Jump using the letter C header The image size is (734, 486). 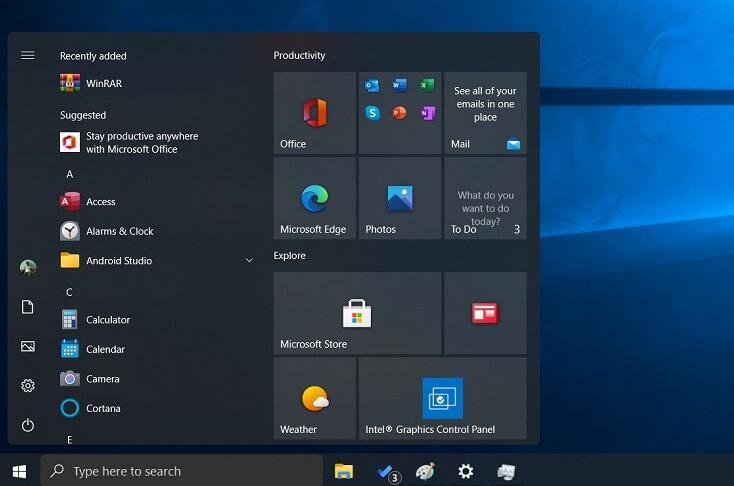pos(69,292)
